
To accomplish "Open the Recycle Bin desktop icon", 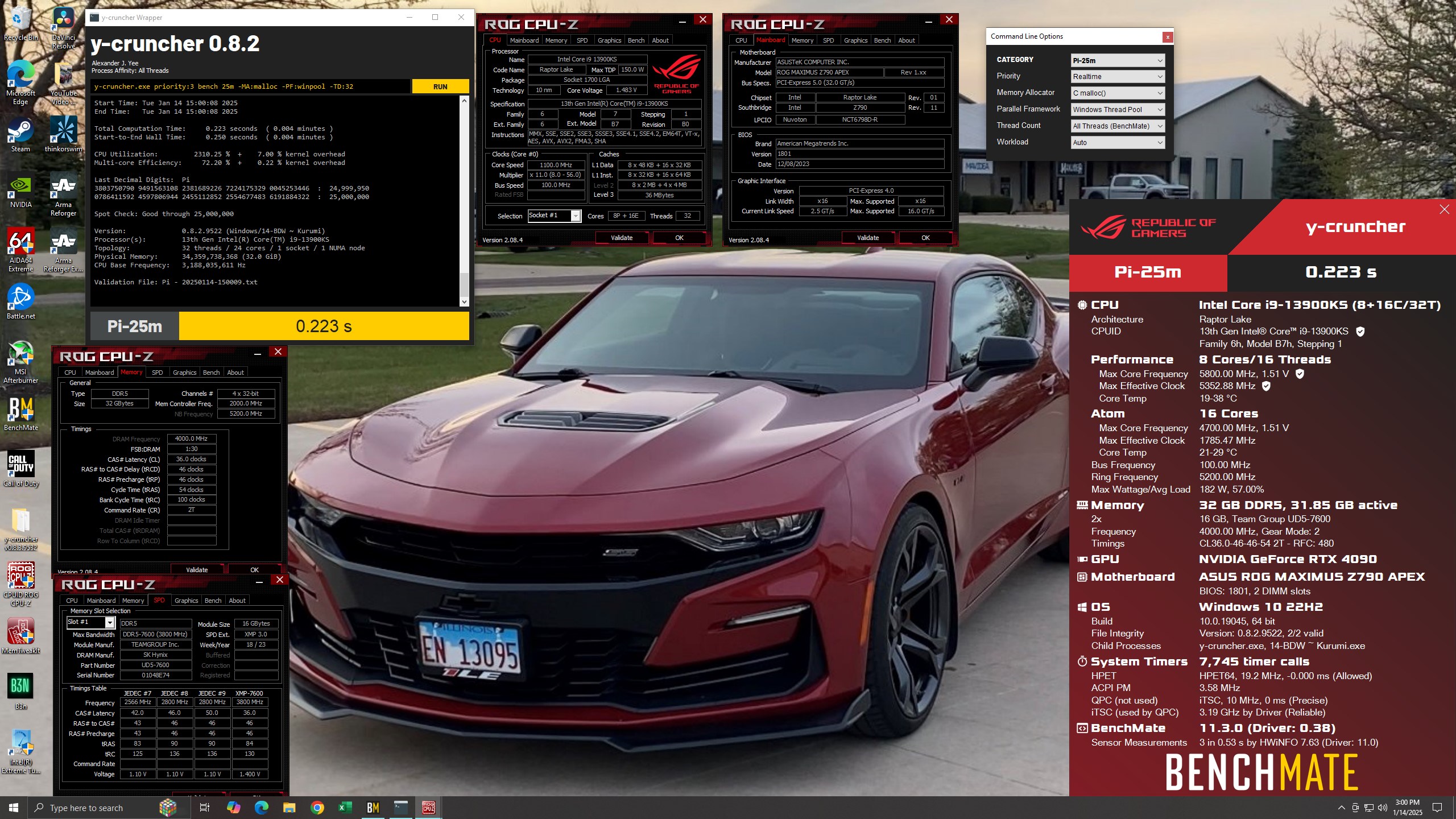I will (x=20, y=24).
